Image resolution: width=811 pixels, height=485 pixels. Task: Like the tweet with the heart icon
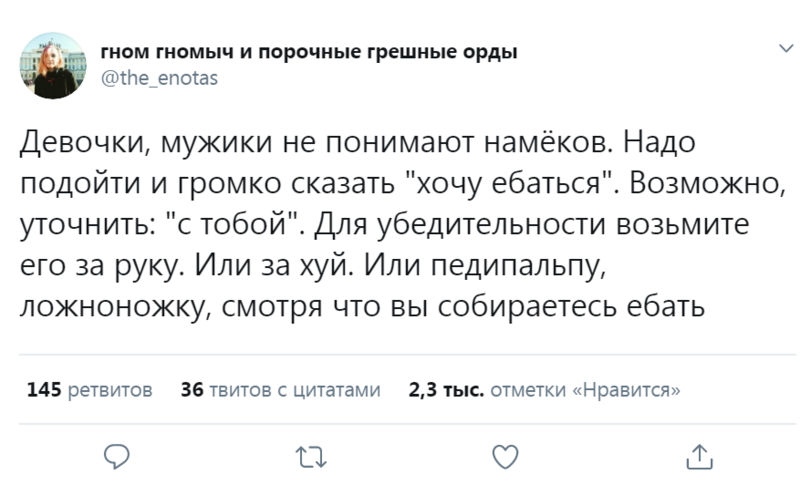[507, 457]
